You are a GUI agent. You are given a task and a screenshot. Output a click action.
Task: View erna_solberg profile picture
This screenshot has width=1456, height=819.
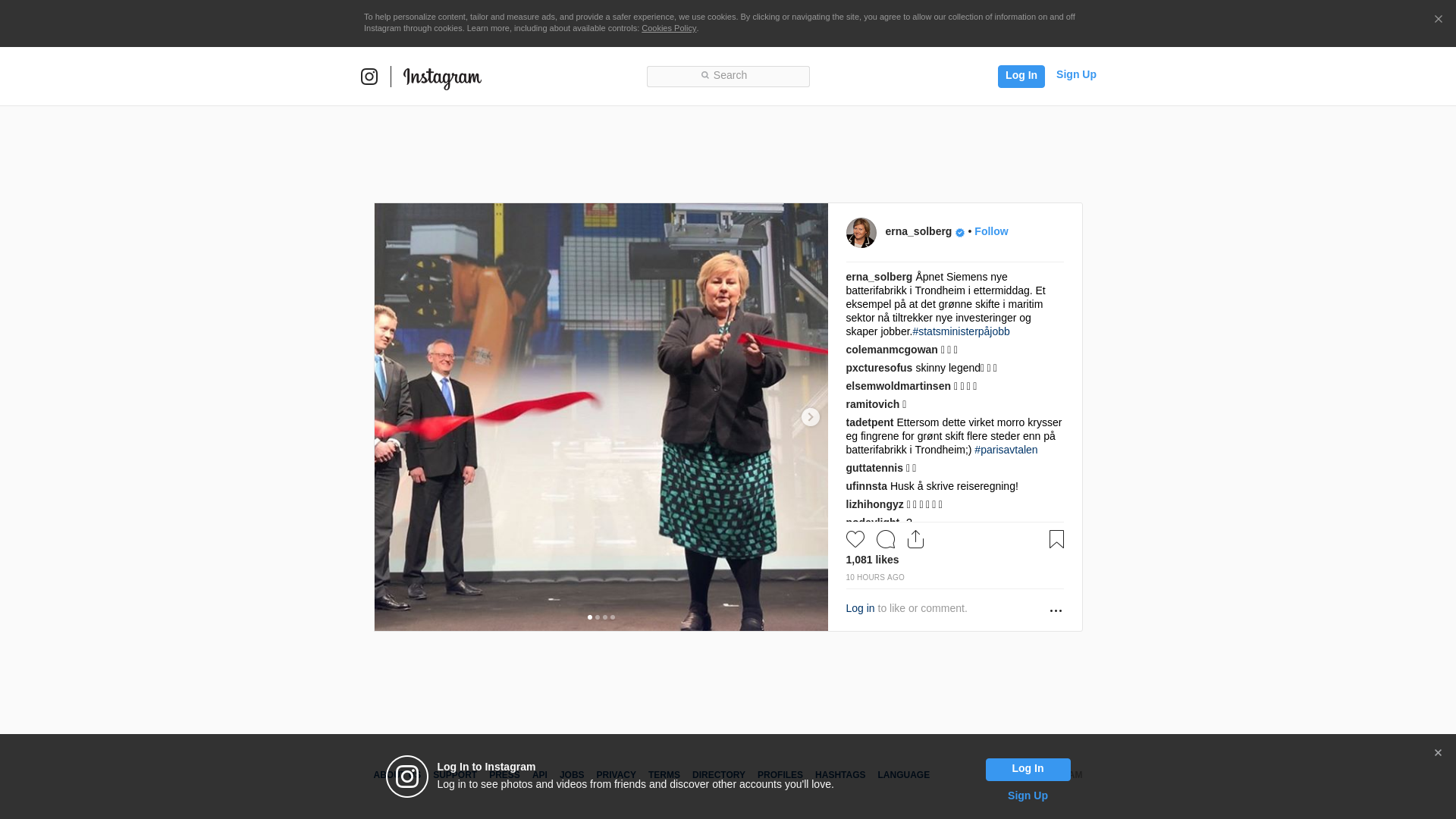[861, 233]
